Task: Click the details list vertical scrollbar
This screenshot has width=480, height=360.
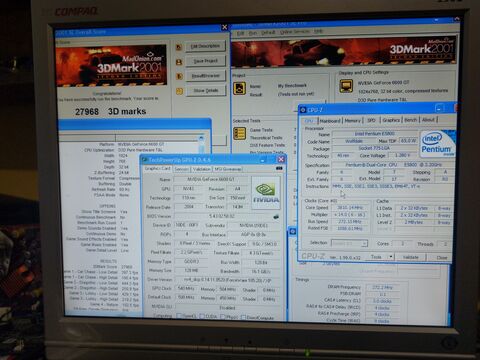Action: pyautogui.click(x=201, y=144)
